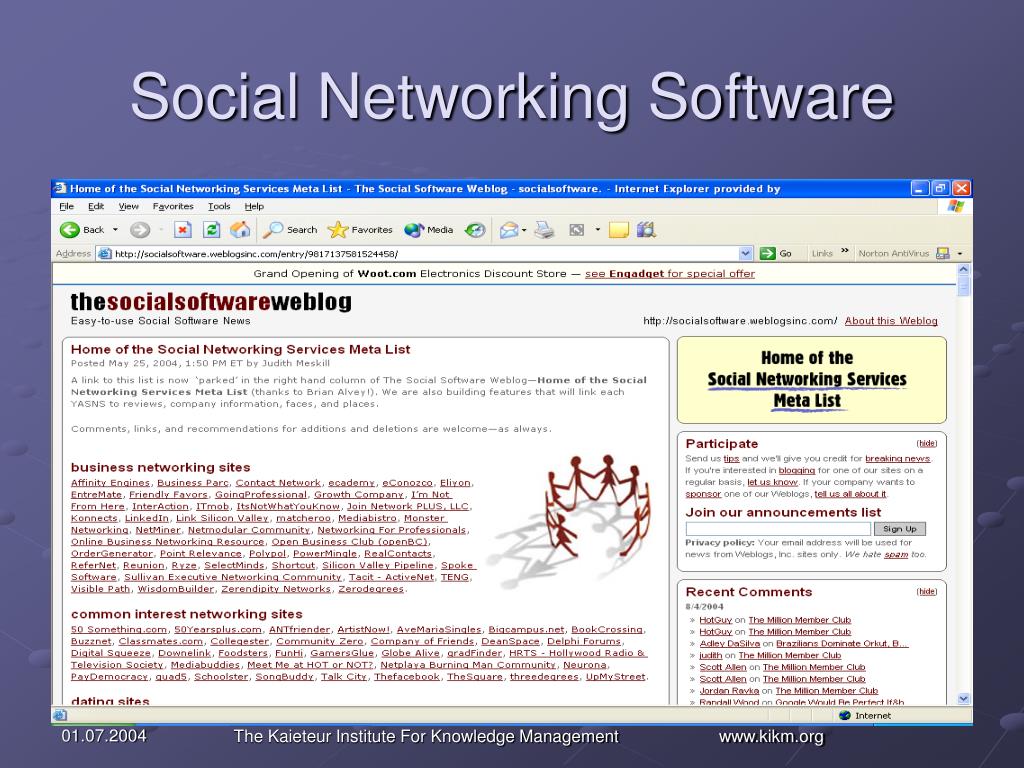This screenshot has height=768, width=1024.
Task: Click the Sign Up button
Action: 900,529
